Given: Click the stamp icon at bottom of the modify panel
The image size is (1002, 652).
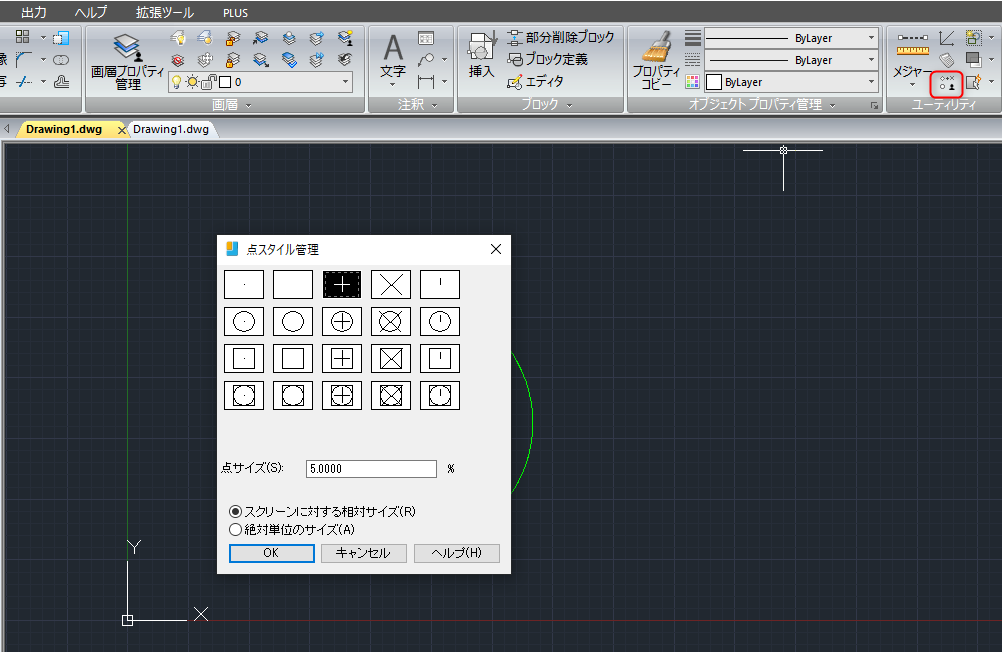Looking at the screenshot, I should click(61, 81).
